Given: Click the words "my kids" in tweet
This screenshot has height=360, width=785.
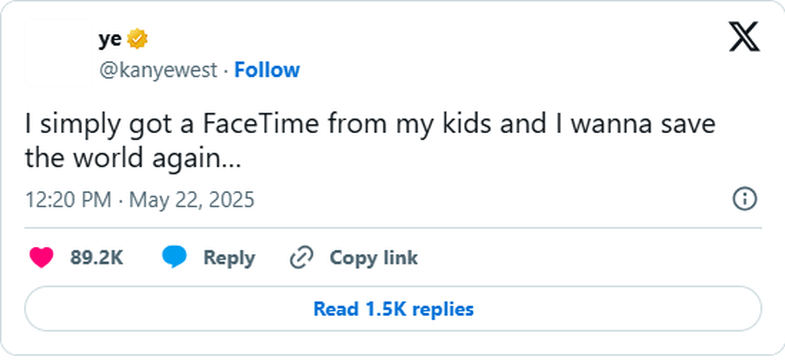Looking at the screenshot, I should pos(444,124).
